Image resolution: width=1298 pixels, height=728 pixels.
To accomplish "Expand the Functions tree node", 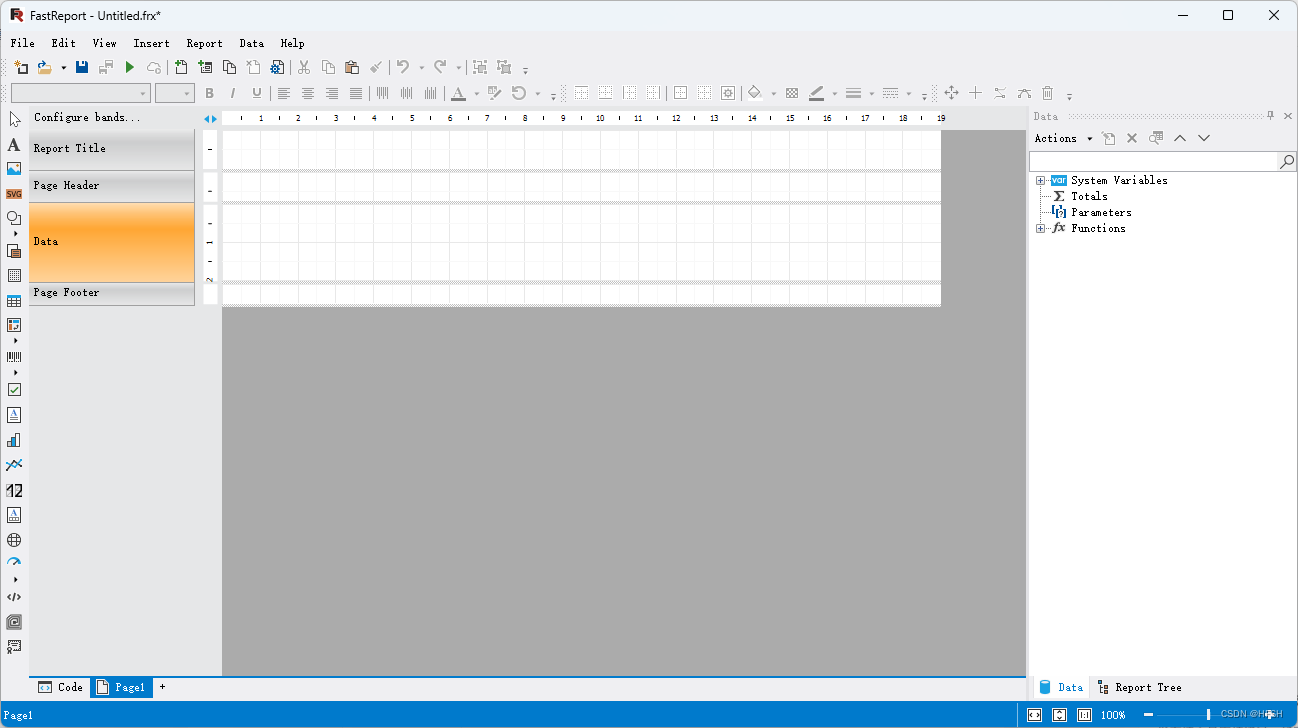I will [1040, 228].
